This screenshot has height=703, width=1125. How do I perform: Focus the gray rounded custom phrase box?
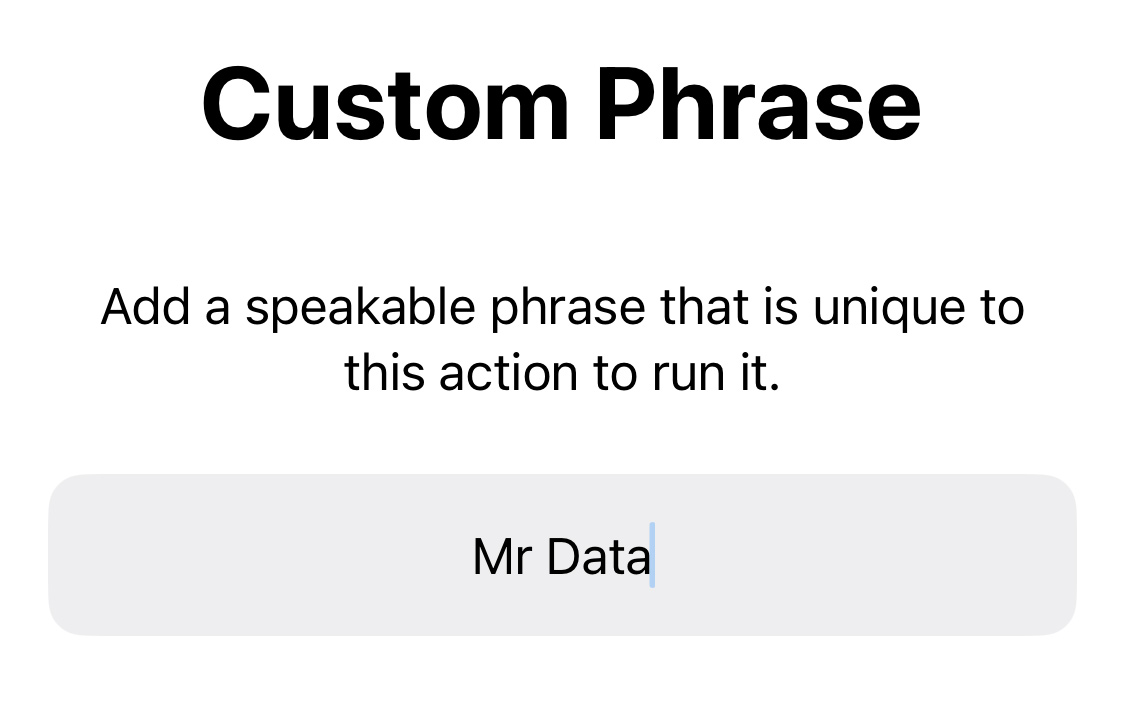coord(562,555)
